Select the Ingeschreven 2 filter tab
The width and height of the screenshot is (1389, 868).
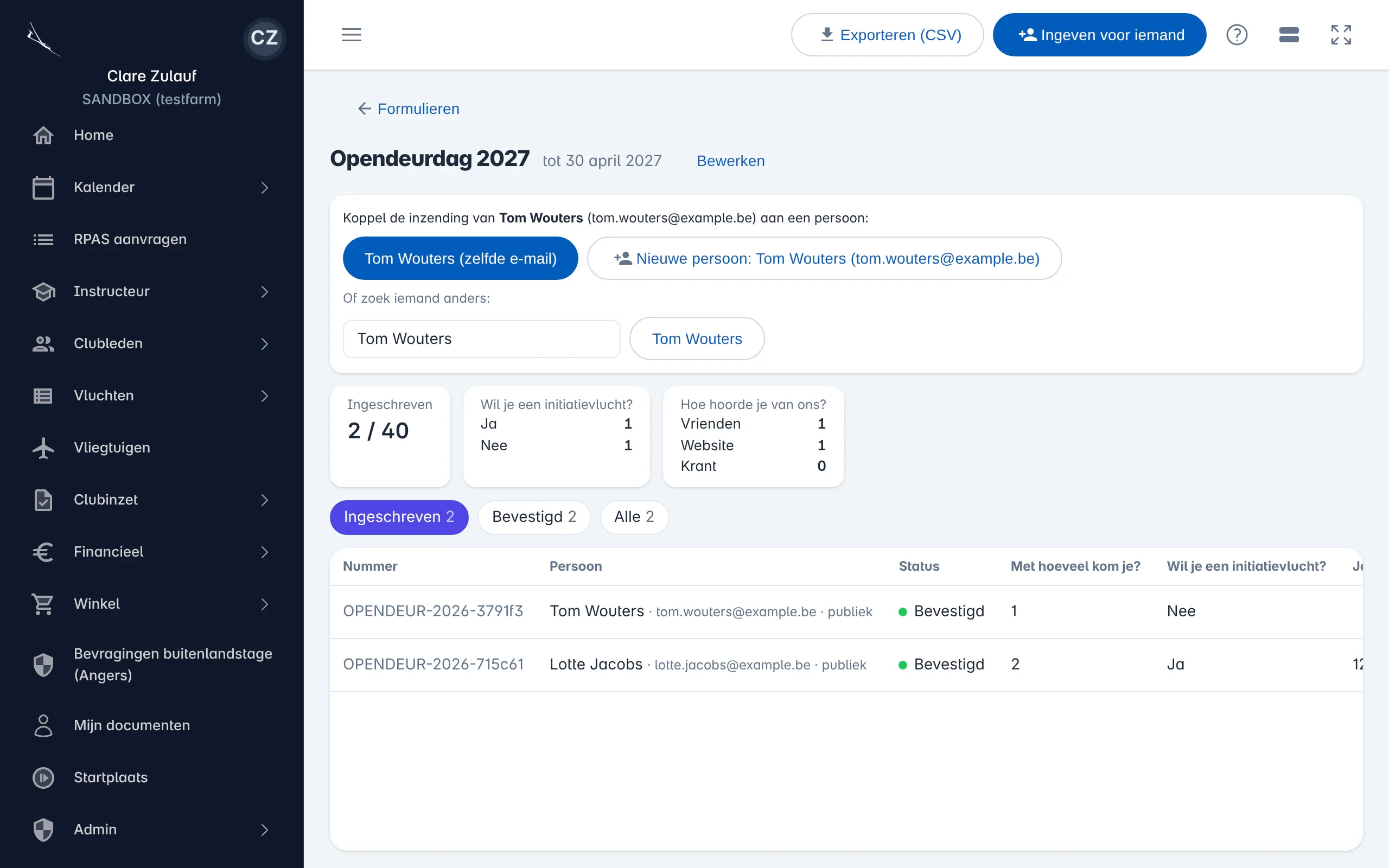[399, 517]
